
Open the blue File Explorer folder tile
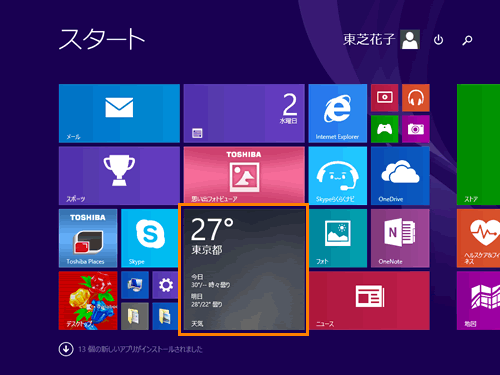coord(165,316)
